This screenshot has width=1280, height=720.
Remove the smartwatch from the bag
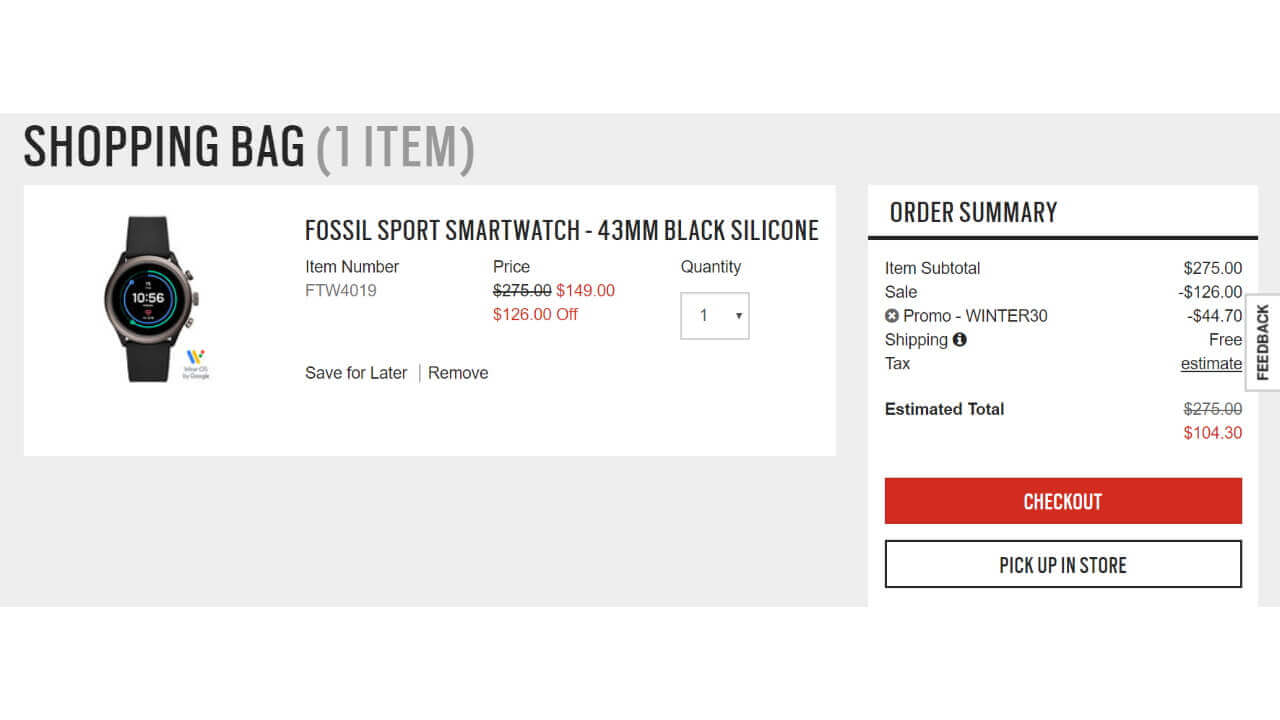tap(458, 373)
